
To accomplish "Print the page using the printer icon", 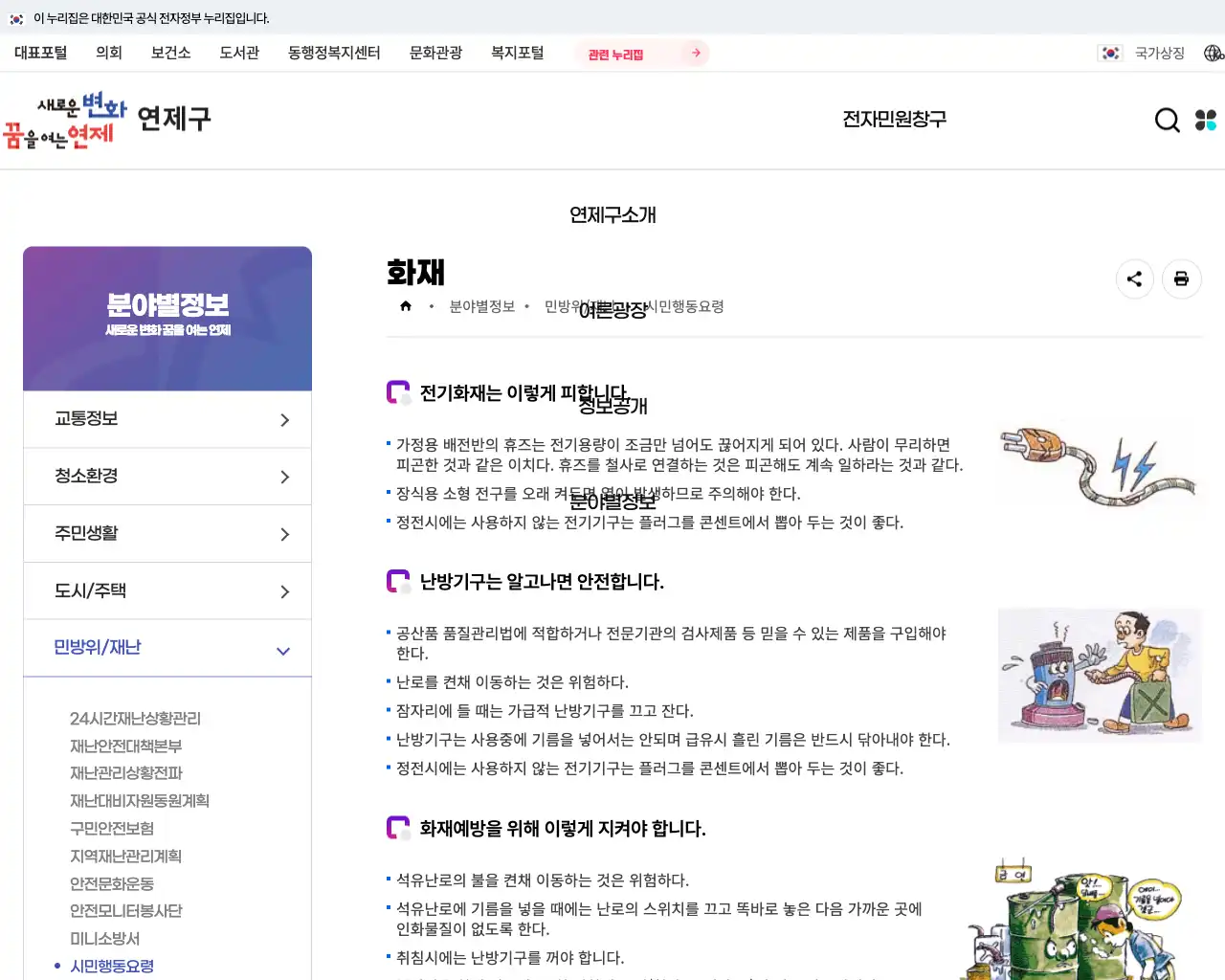I will click(x=1182, y=278).
